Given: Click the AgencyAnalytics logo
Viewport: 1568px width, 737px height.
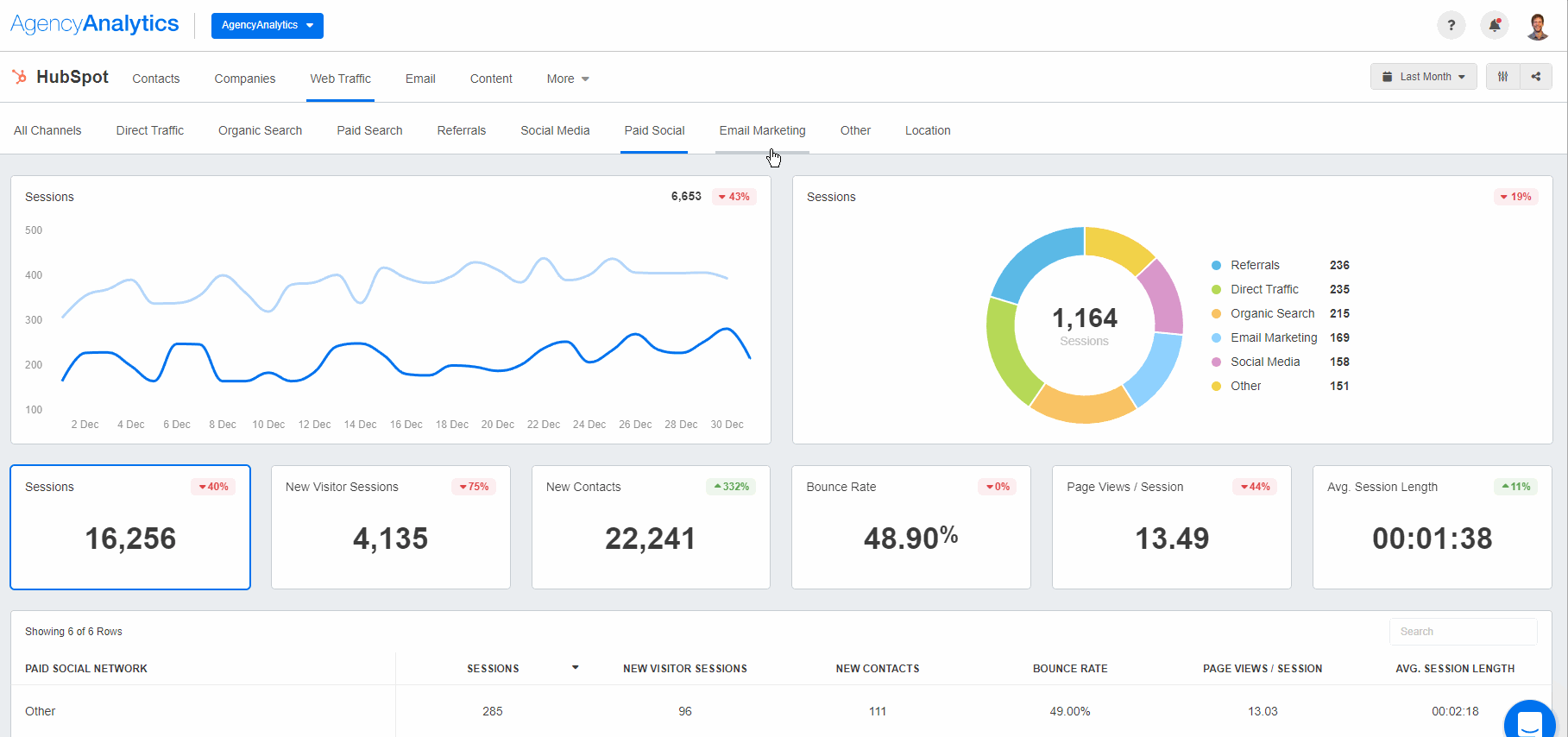Looking at the screenshot, I should point(95,24).
